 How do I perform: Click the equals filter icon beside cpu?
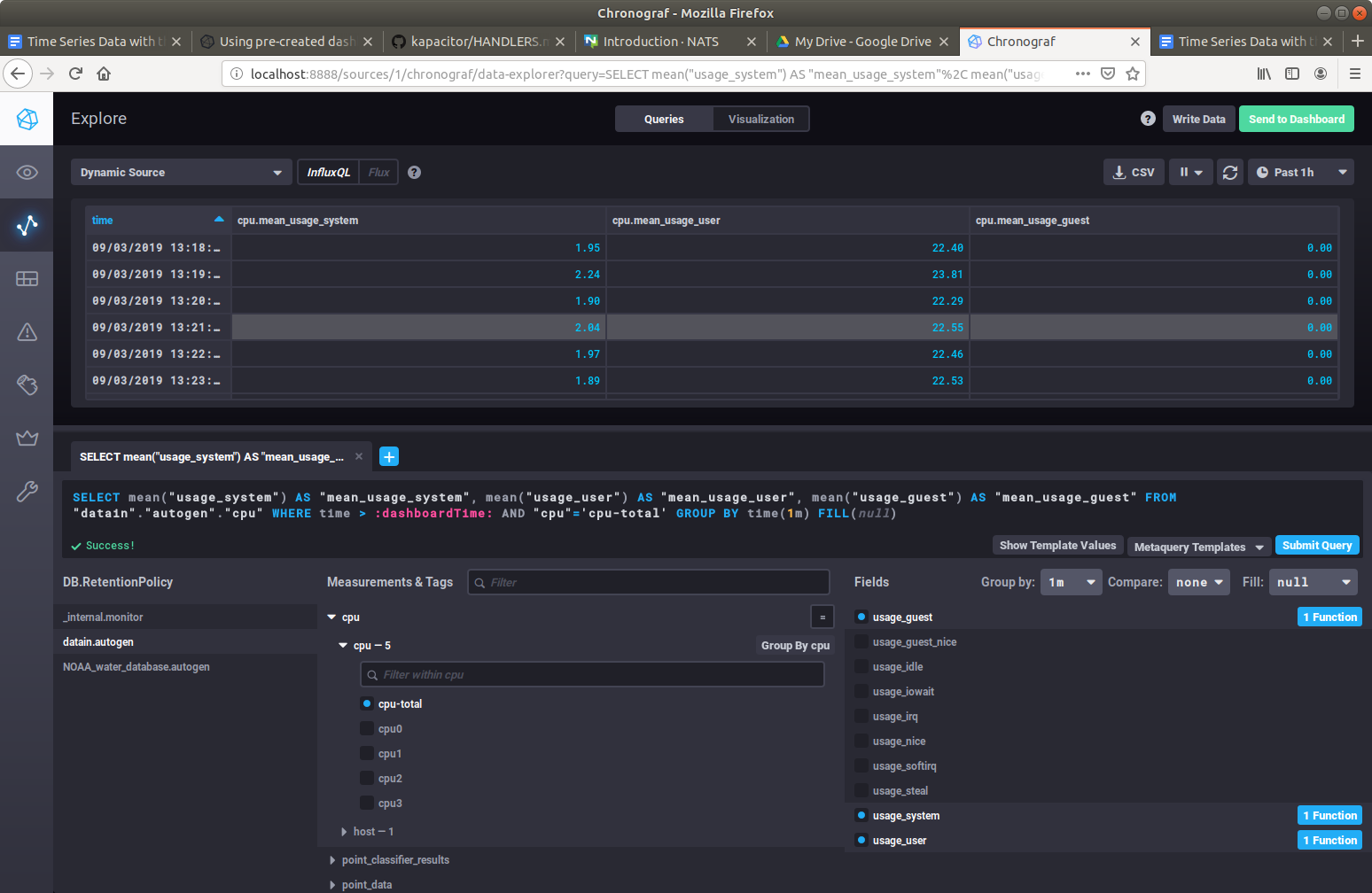[822, 617]
